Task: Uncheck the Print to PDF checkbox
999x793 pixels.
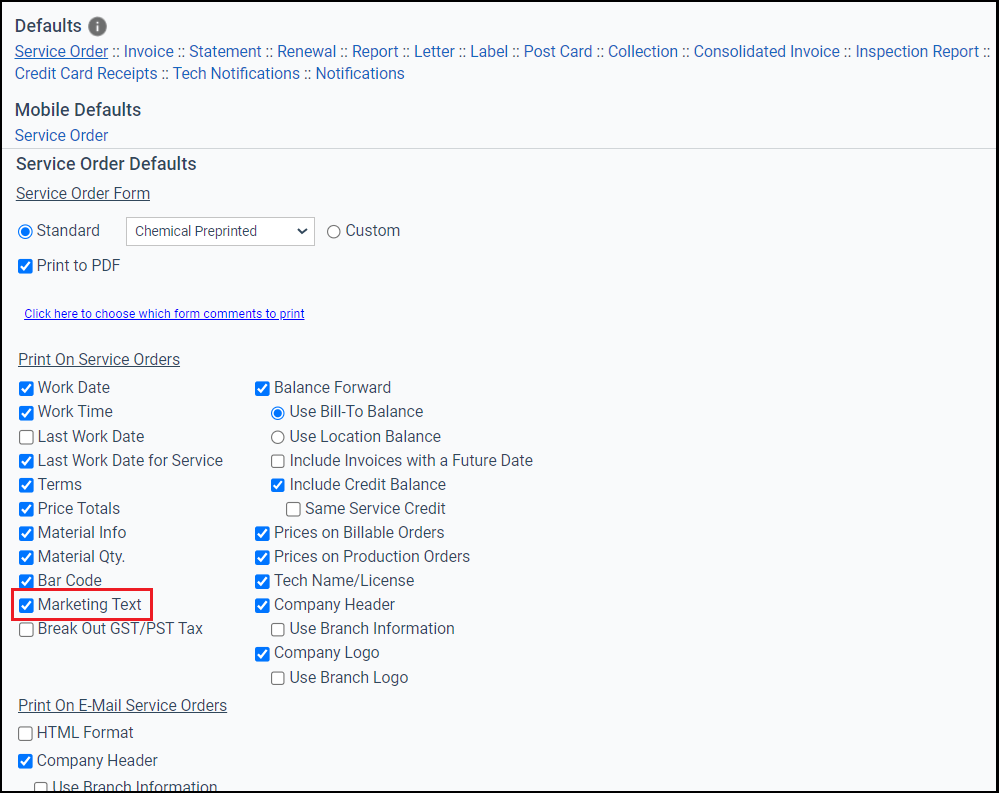Action: coord(25,266)
